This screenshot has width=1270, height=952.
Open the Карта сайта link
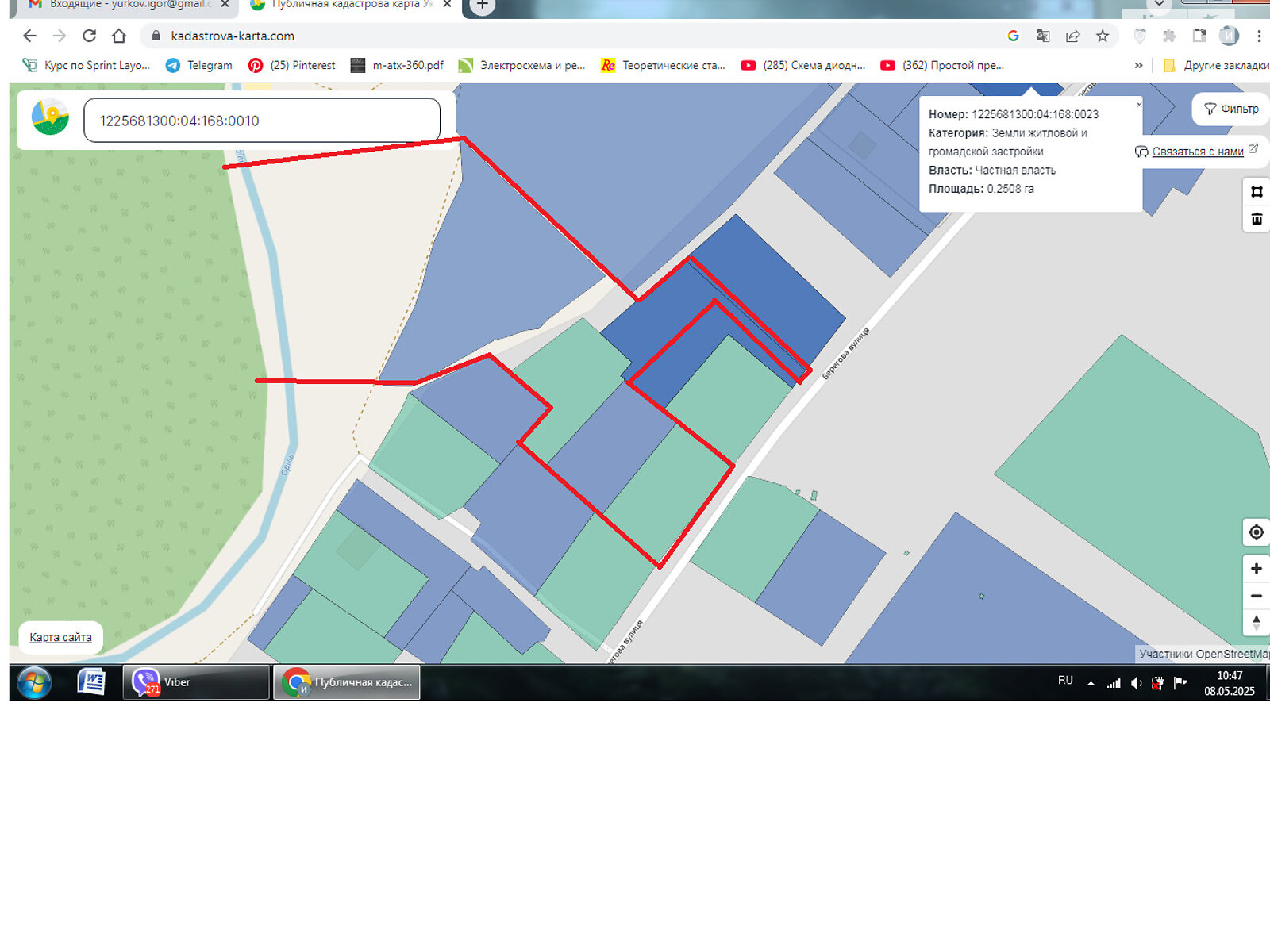point(60,637)
